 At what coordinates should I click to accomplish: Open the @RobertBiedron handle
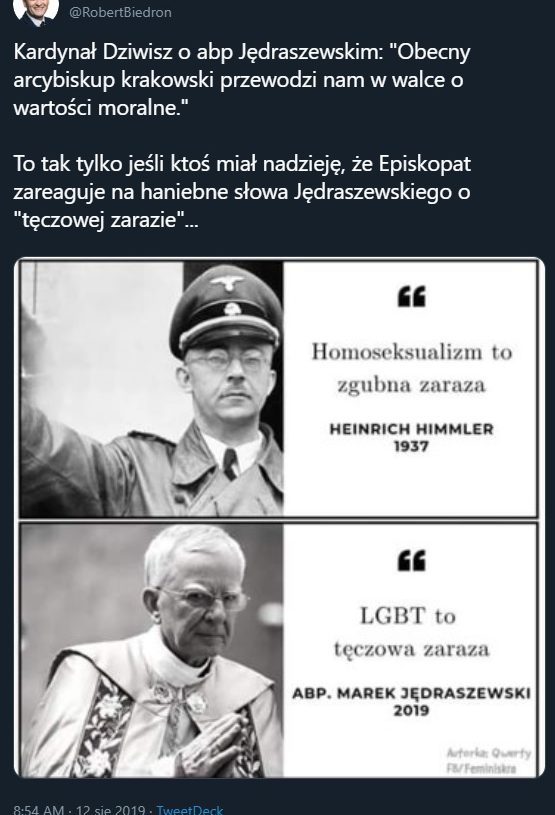pos(120,12)
